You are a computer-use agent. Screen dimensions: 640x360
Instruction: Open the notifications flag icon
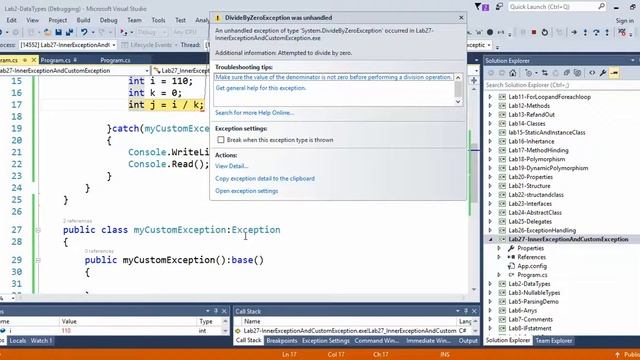[x=482, y=7]
